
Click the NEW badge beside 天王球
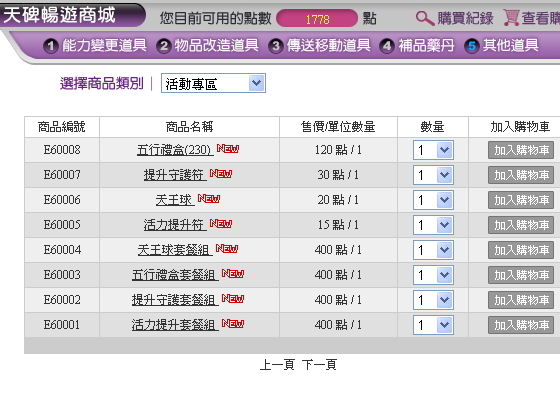[209, 198]
